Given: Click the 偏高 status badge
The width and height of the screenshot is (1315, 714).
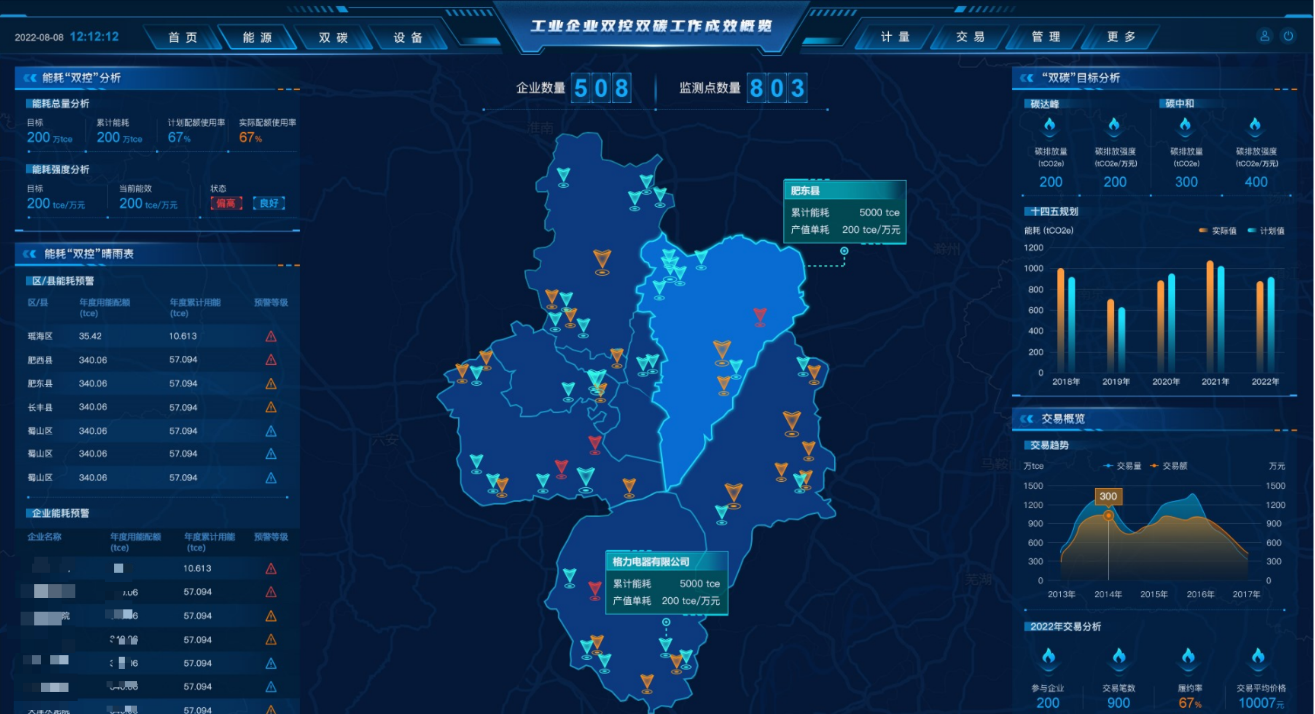Looking at the screenshot, I should coord(226,203).
